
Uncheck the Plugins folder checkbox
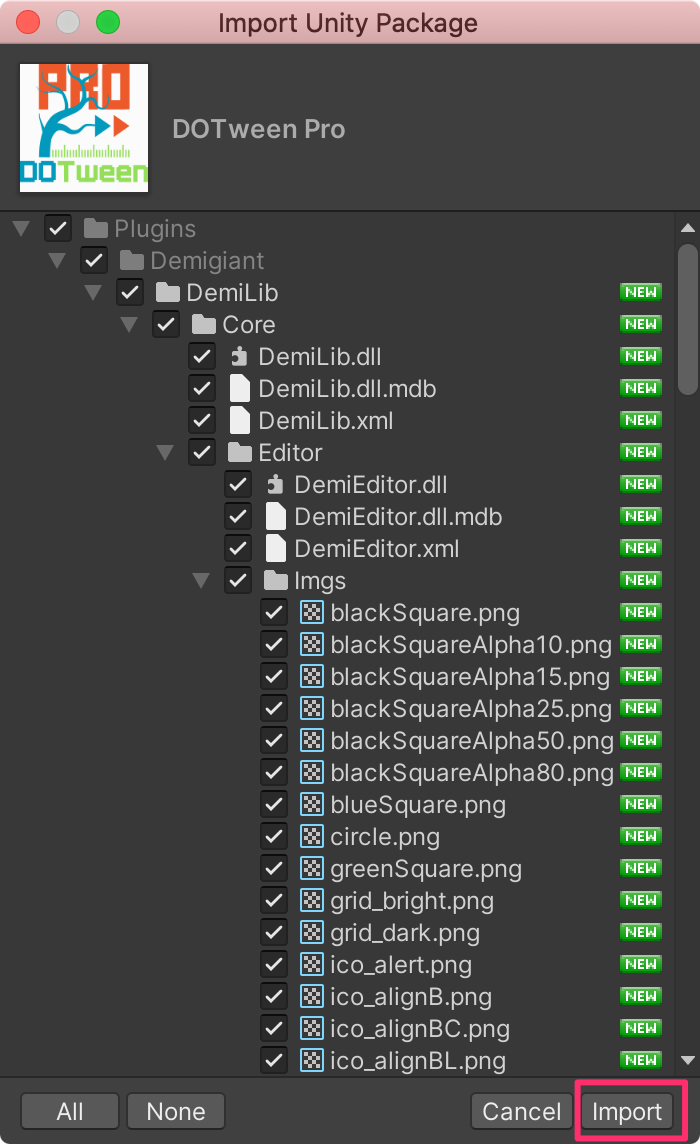[x=58, y=228]
